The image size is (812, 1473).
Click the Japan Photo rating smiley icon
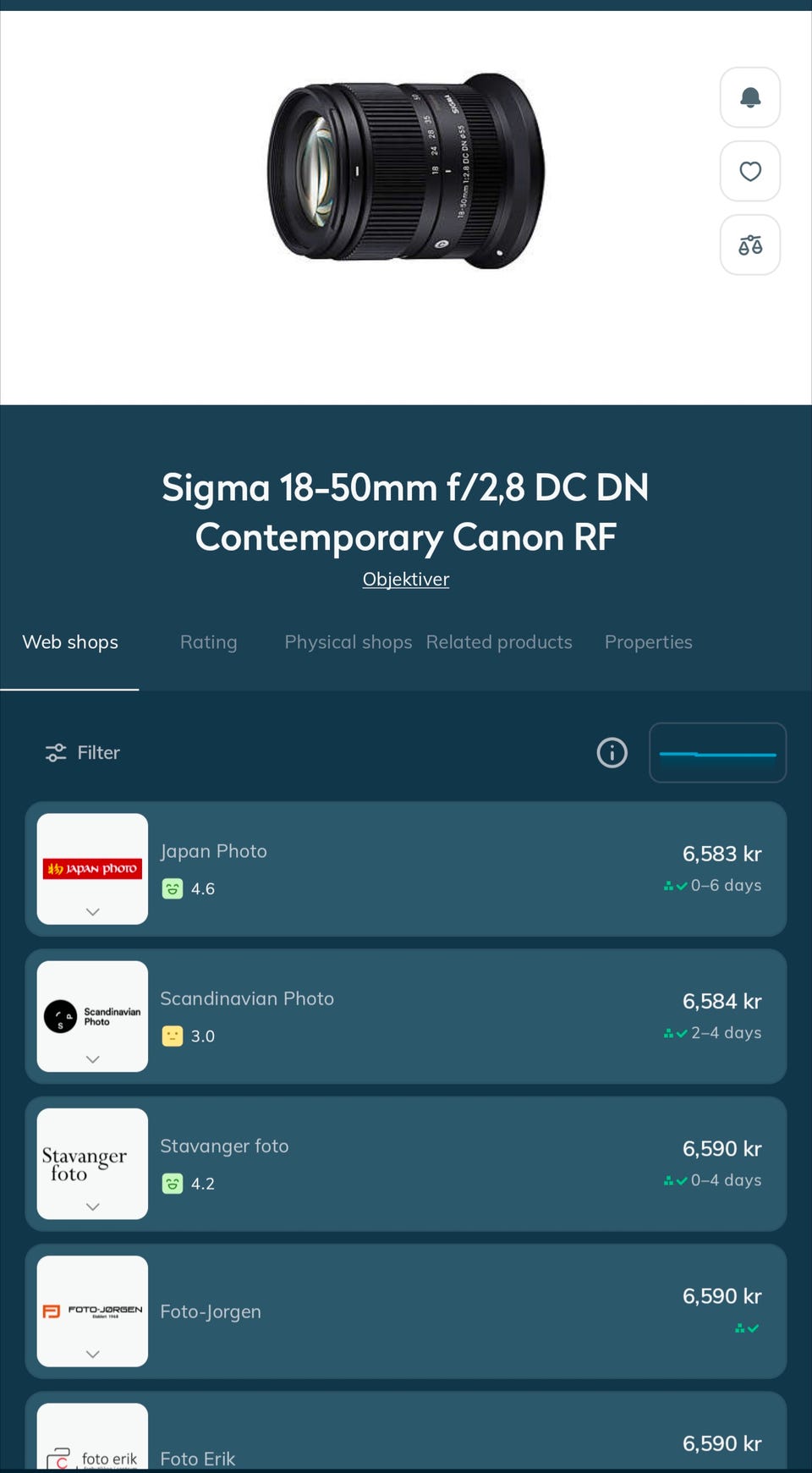coord(173,888)
